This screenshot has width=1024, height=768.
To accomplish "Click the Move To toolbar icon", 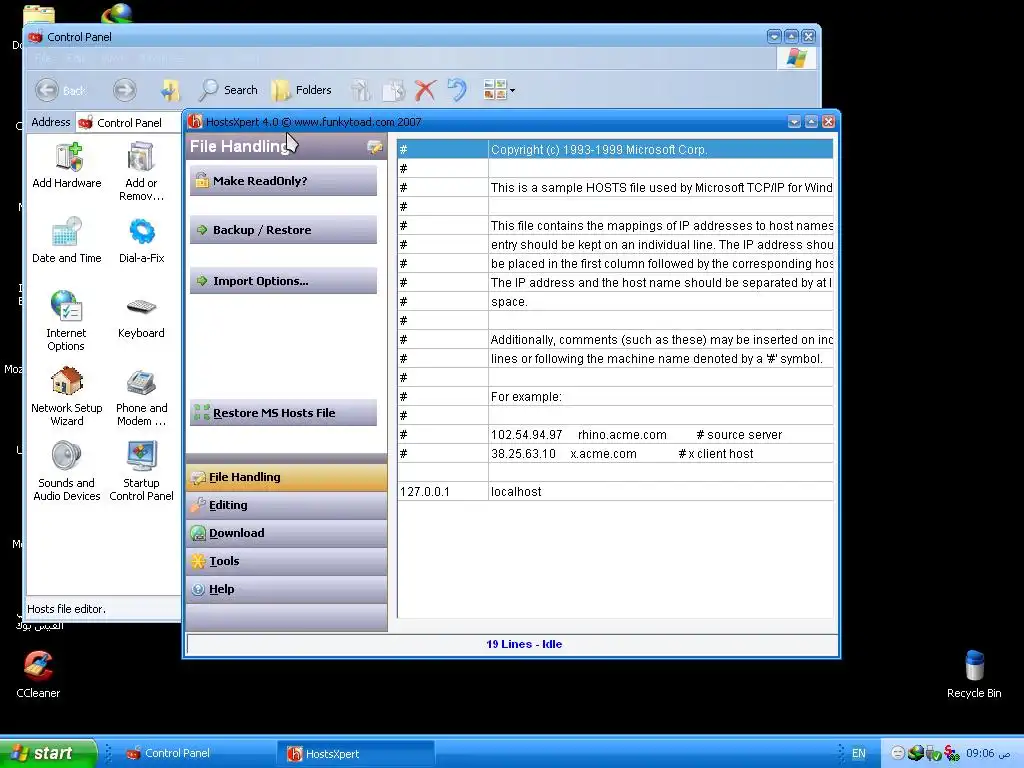I will pos(361,90).
